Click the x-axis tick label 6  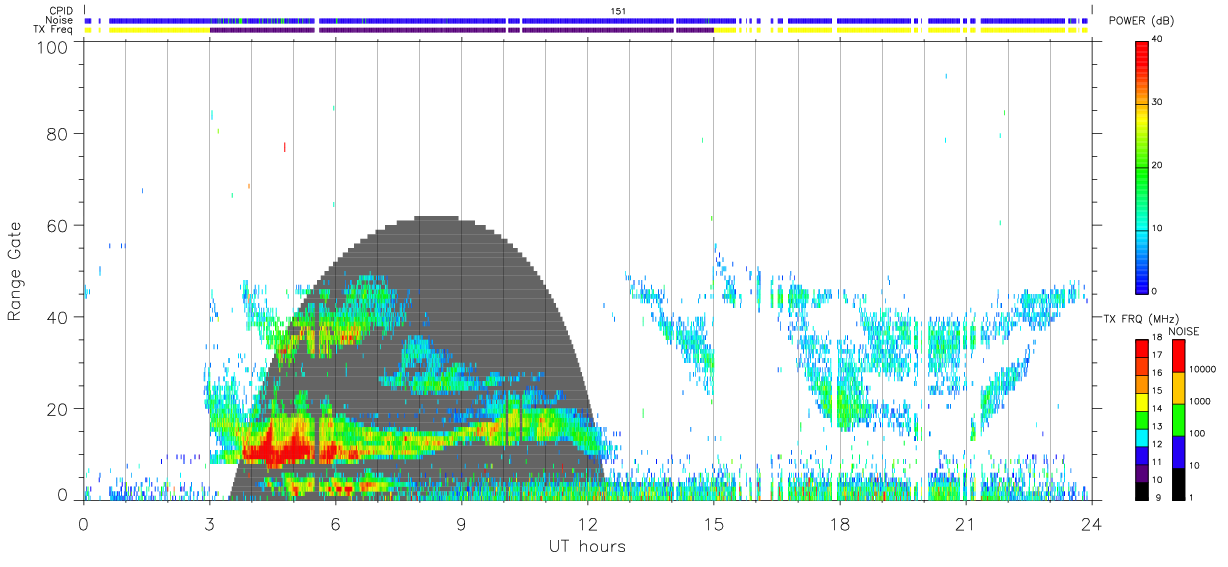pyautogui.click(x=335, y=523)
